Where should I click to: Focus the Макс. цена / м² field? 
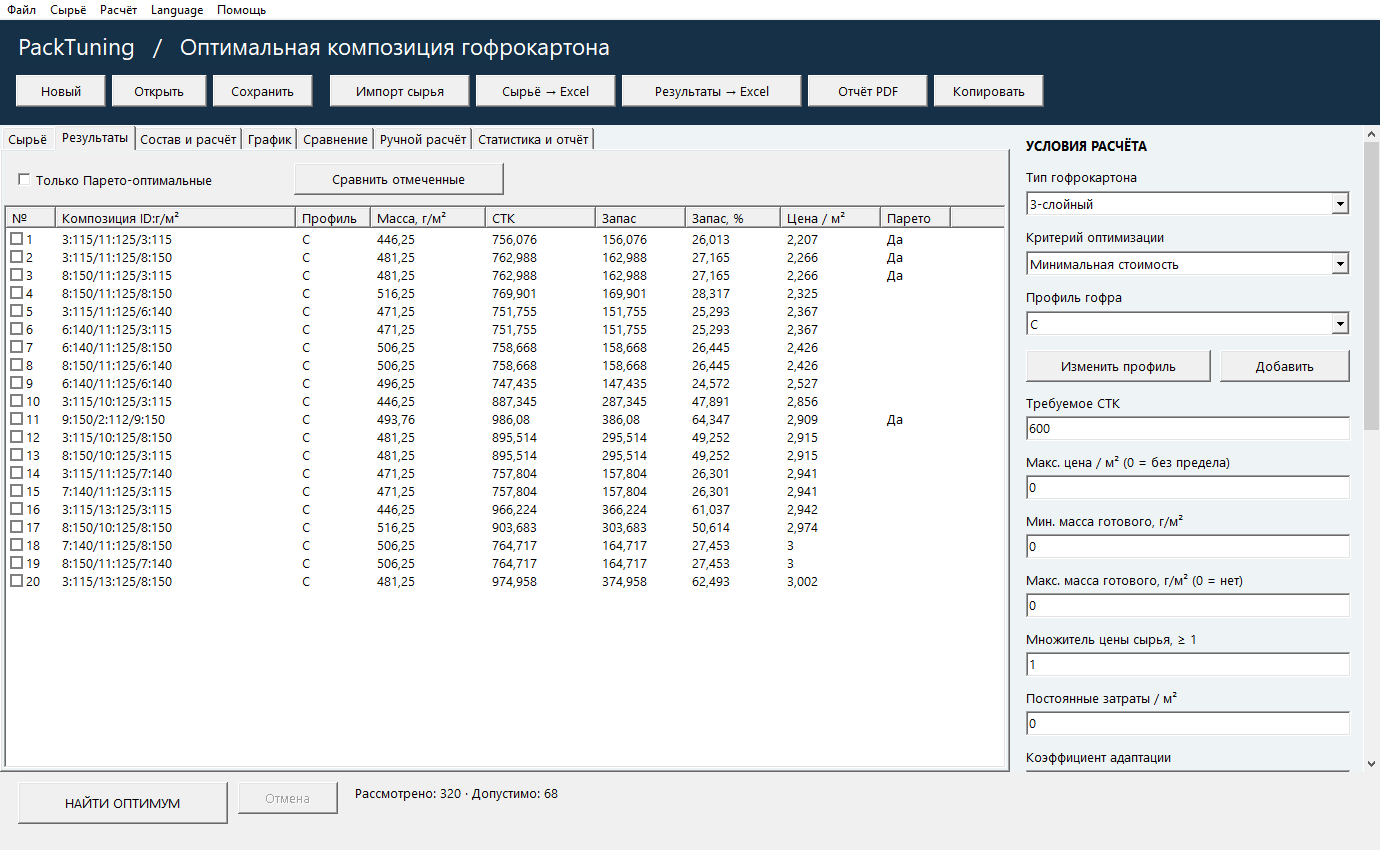click(x=1188, y=487)
